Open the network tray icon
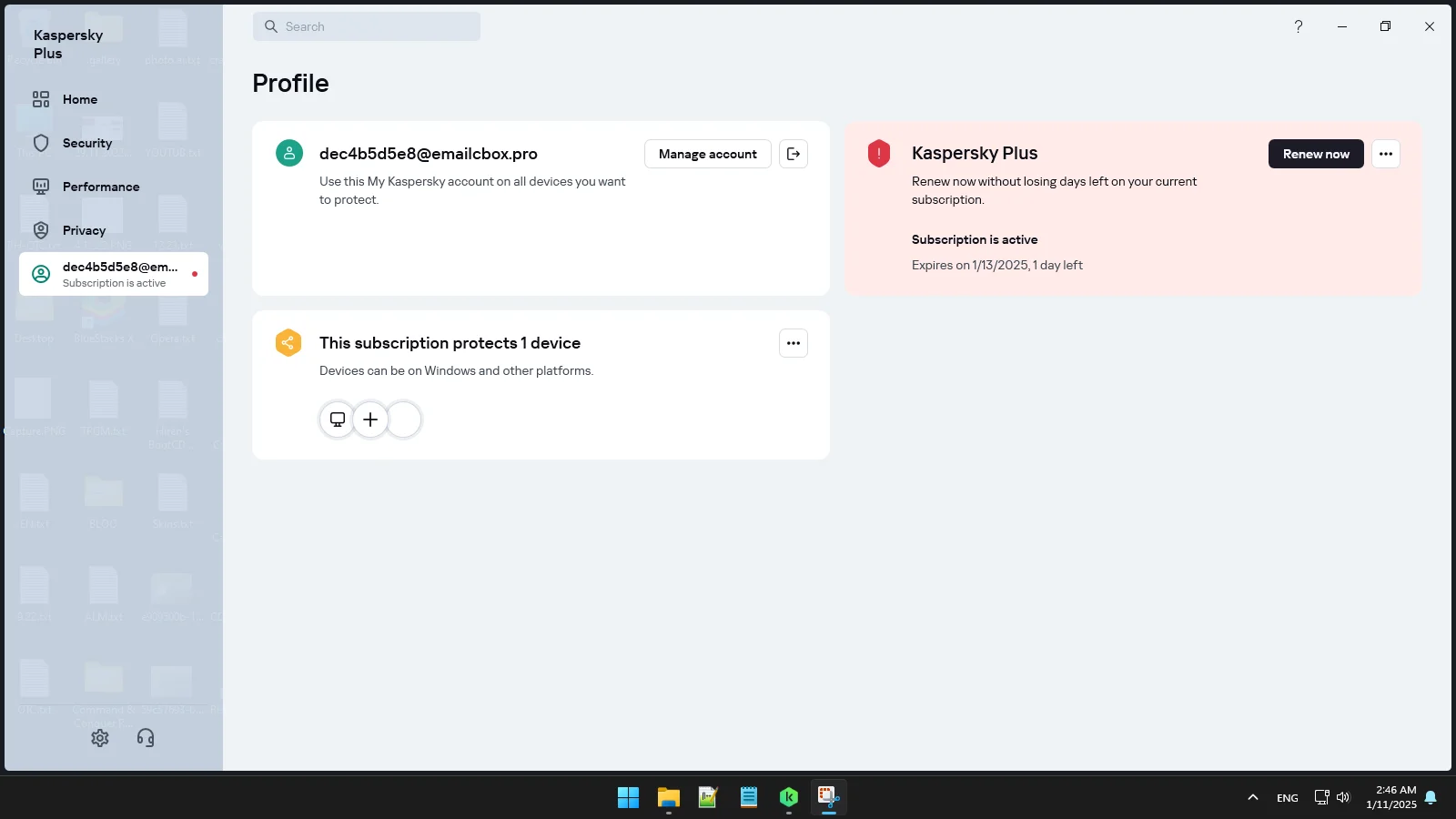 coord(1321,798)
